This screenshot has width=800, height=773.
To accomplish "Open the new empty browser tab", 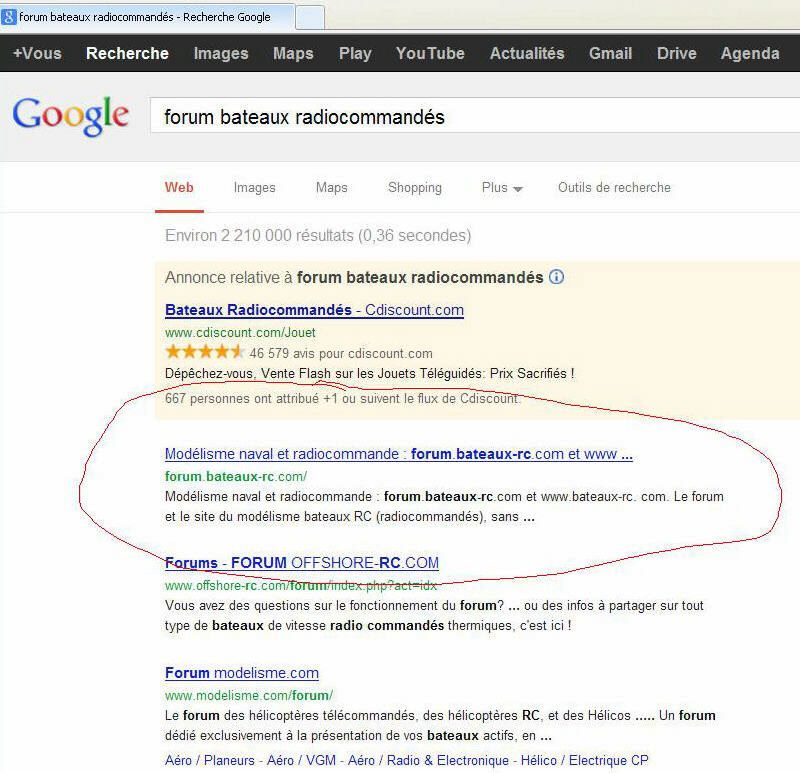I will [x=310, y=17].
